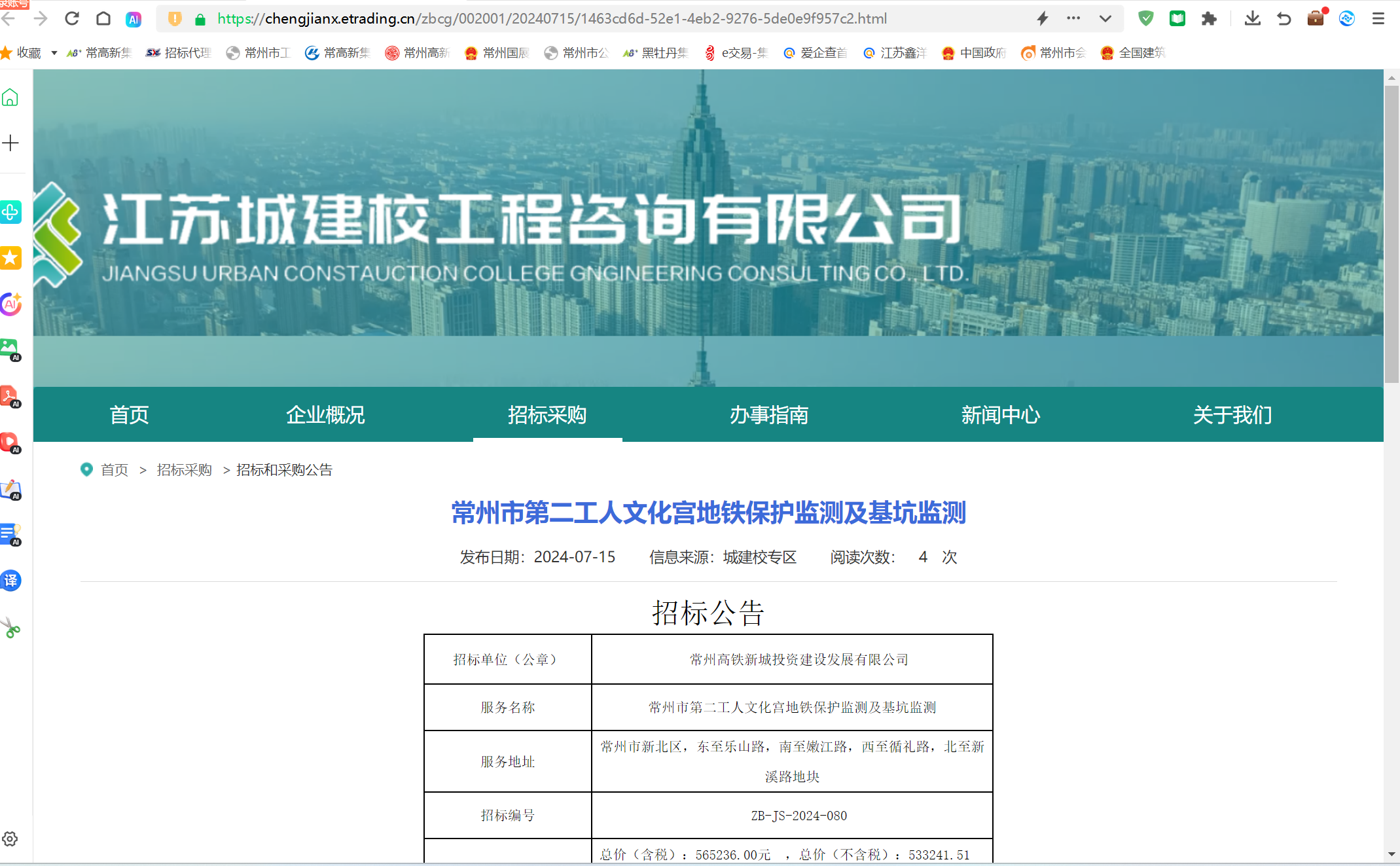Click the green padlock site info icon
This screenshot has width=1400, height=866.
(x=200, y=19)
